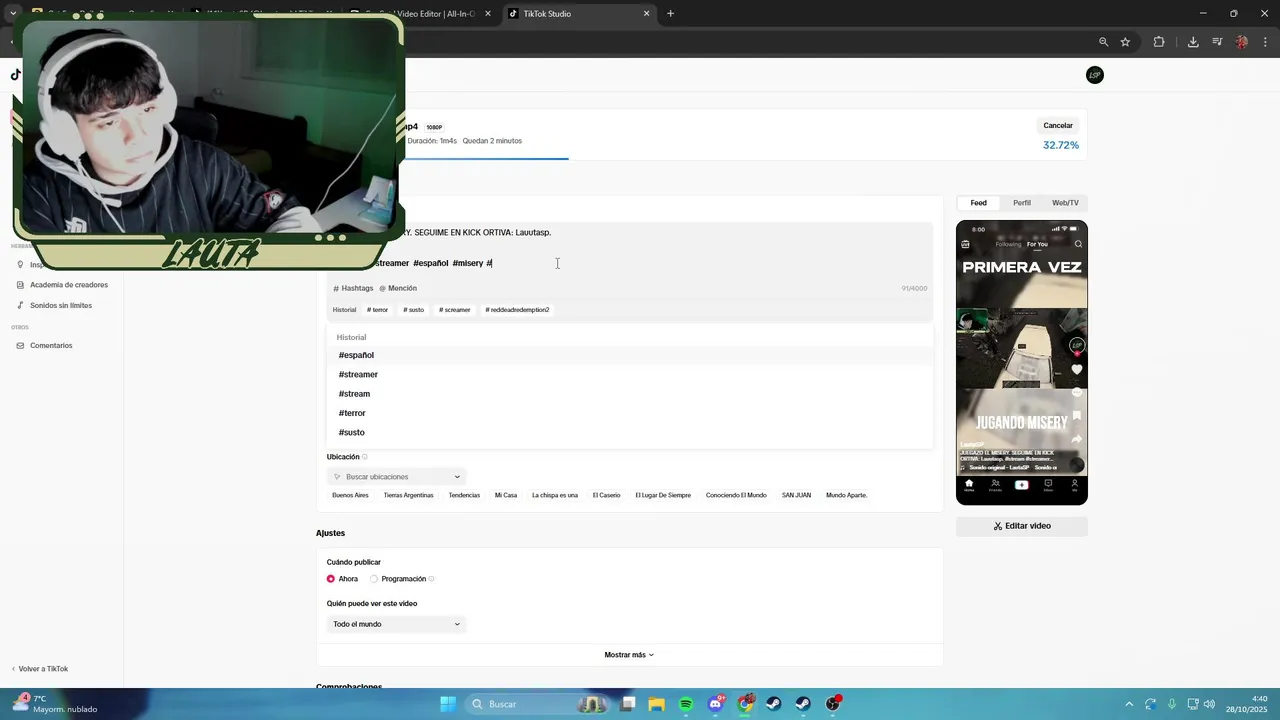
Task: Switch preview to Perfil tab
Action: click(1021, 203)
